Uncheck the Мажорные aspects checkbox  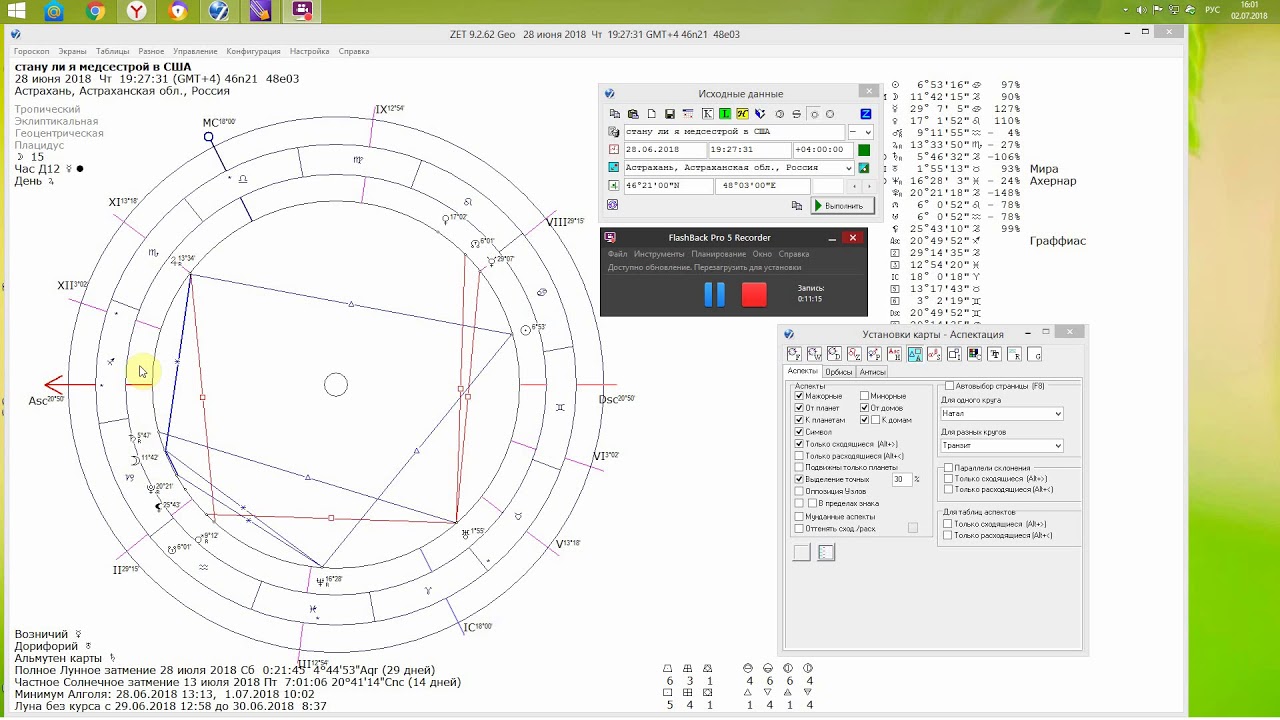coord(799,396)
